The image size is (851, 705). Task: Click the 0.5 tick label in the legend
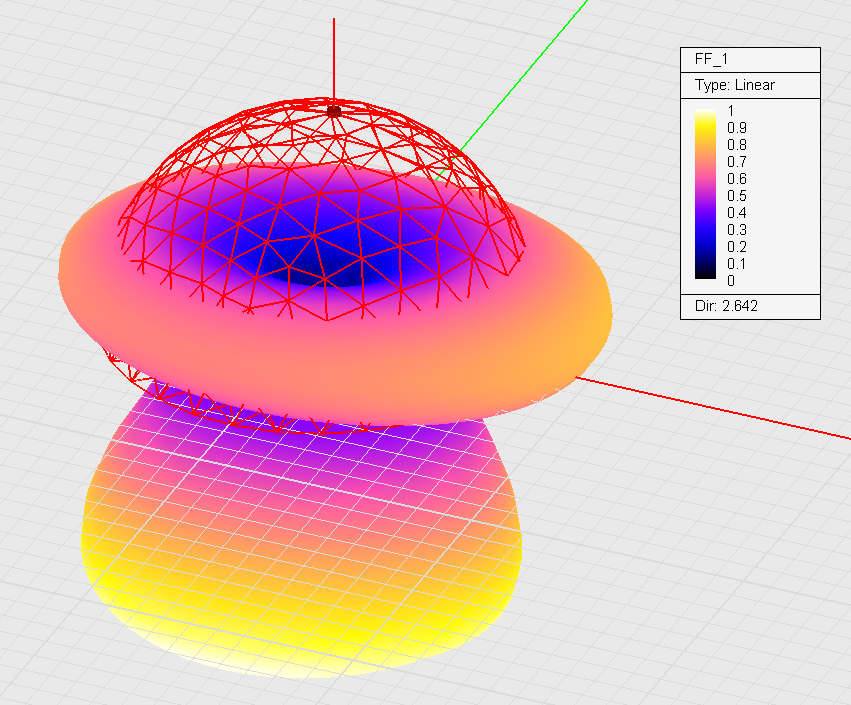point(737,196)
